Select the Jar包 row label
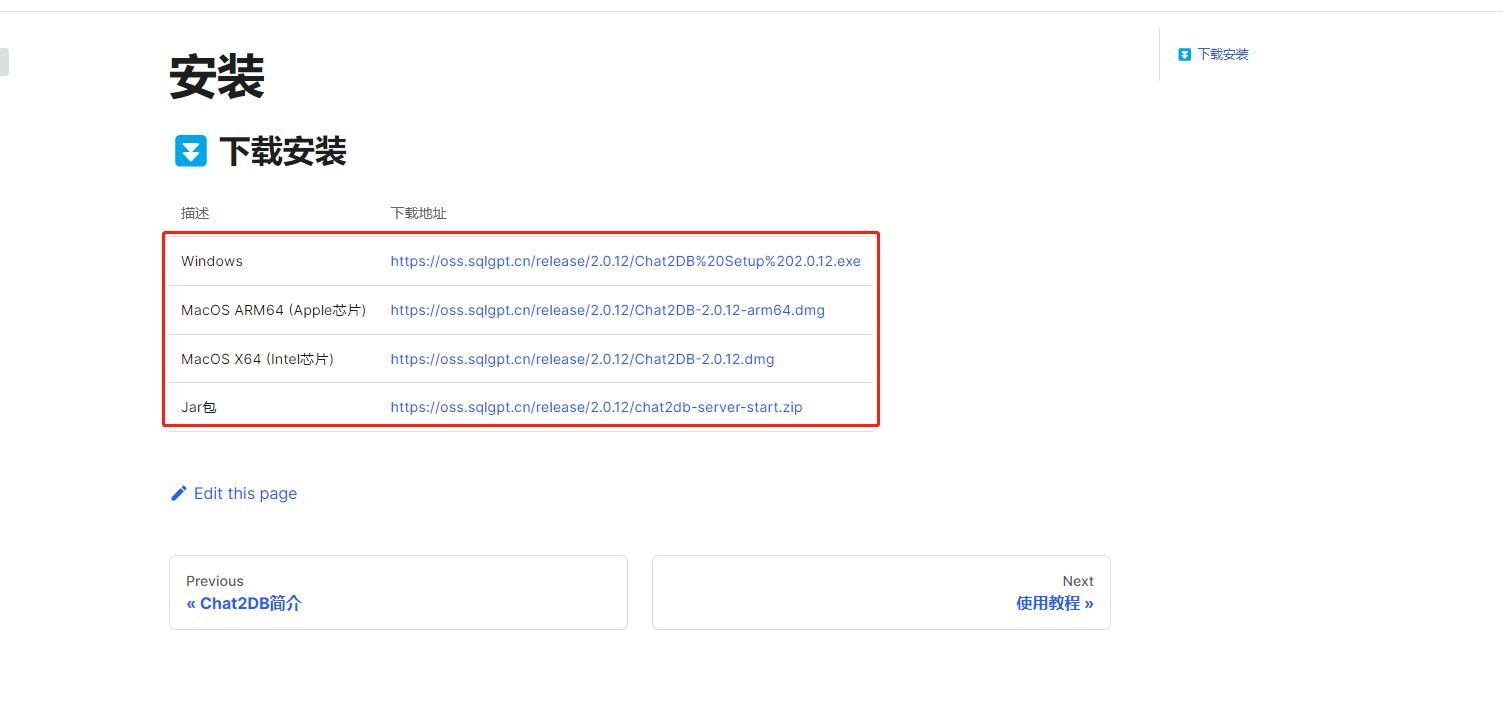 pyautogui.click(x=199, y=407)
